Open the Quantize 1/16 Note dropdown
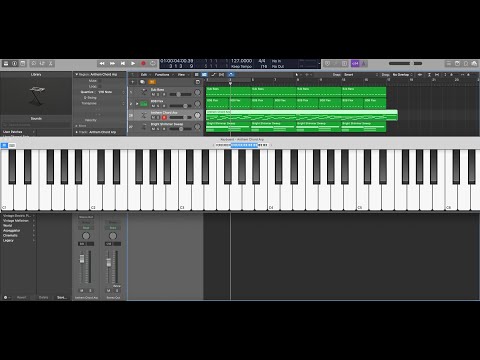Image resolution: width=480 pixels, height=360 pixels. pyautogui.click(x=111, y=92)
